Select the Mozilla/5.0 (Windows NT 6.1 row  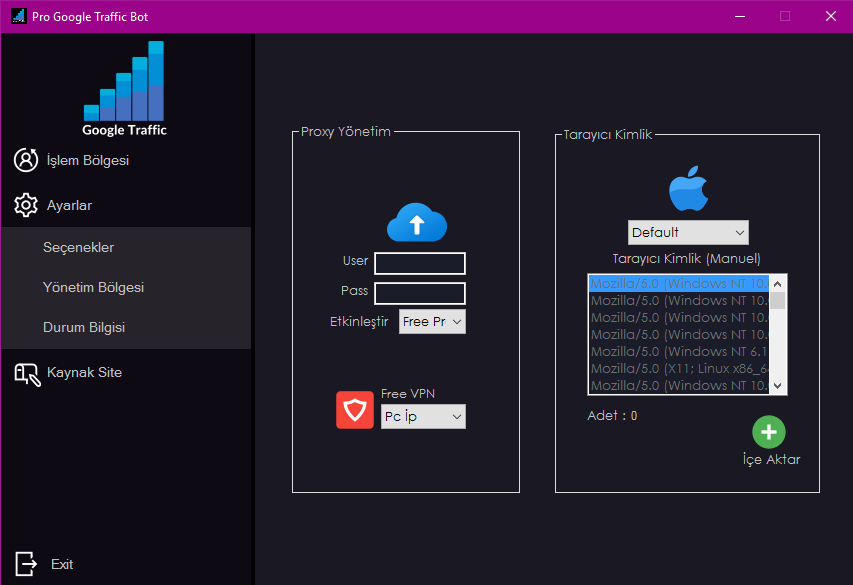pyautogui.click(x=679, y=352)
